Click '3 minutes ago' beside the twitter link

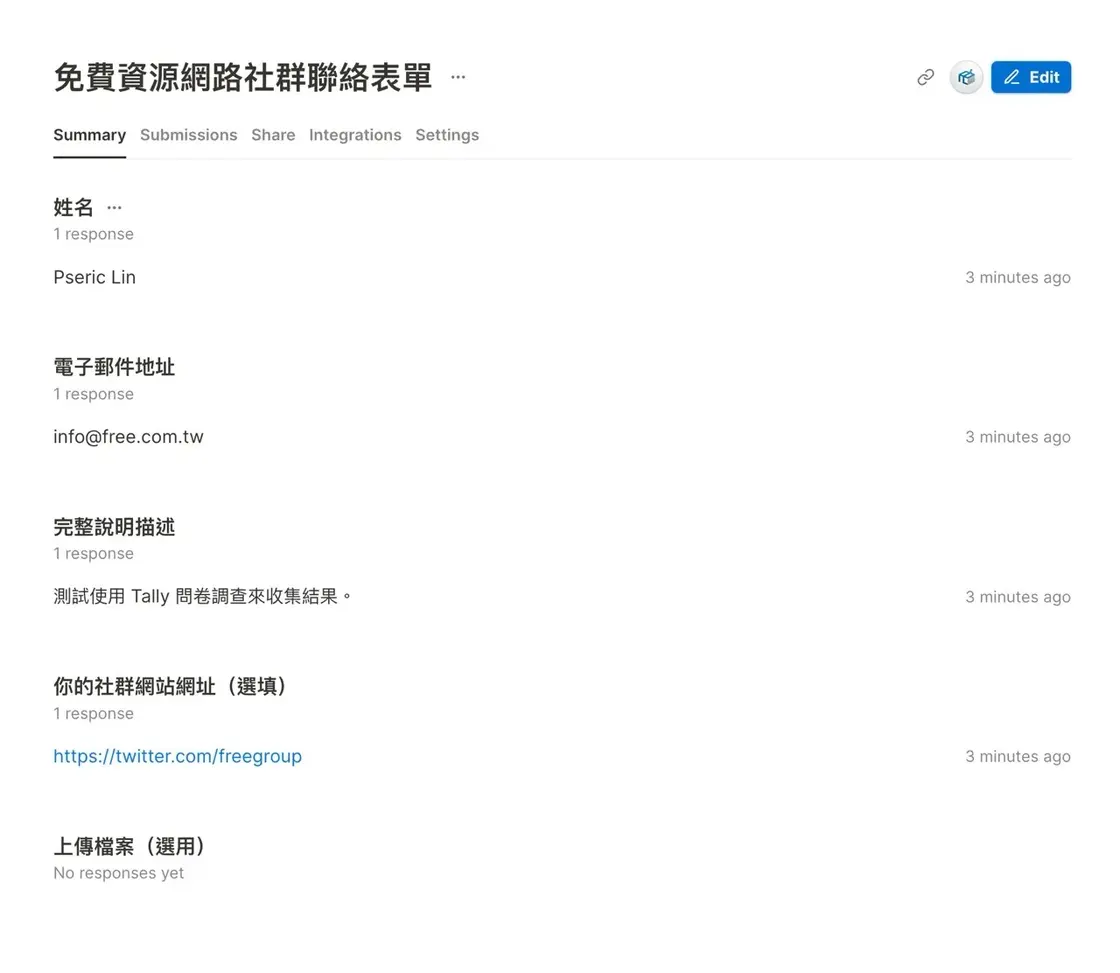(x=1018, y=756)
